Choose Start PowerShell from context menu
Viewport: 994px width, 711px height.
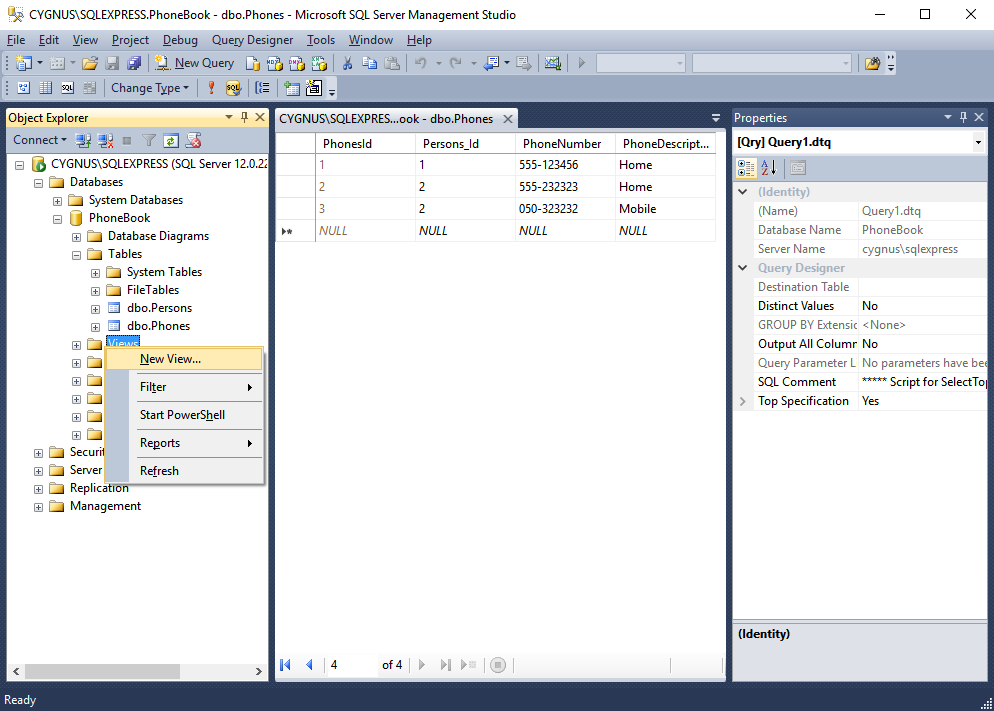click(184, 415)
